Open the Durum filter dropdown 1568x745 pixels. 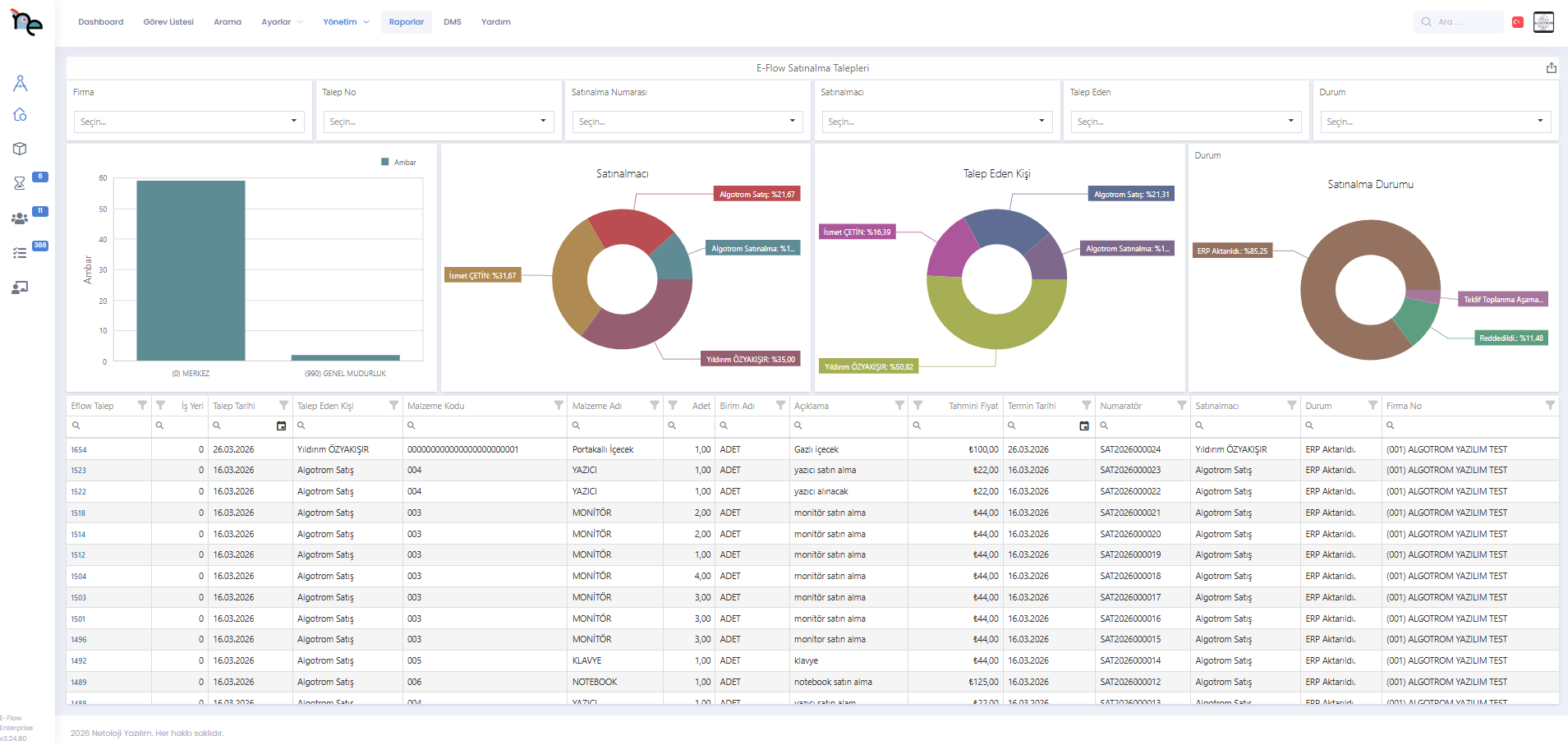[1435, 122]
